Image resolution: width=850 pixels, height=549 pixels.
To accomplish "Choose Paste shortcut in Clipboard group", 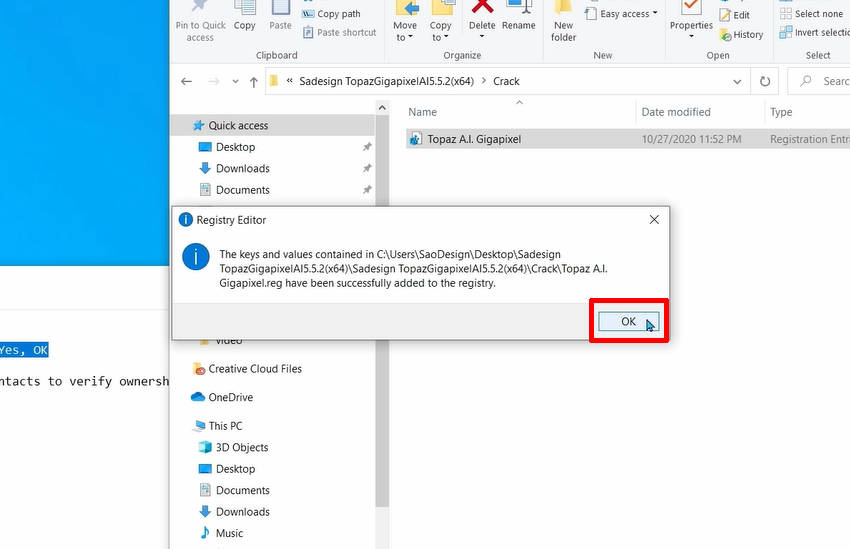I will pyautogui.click(x=339, y=33).
